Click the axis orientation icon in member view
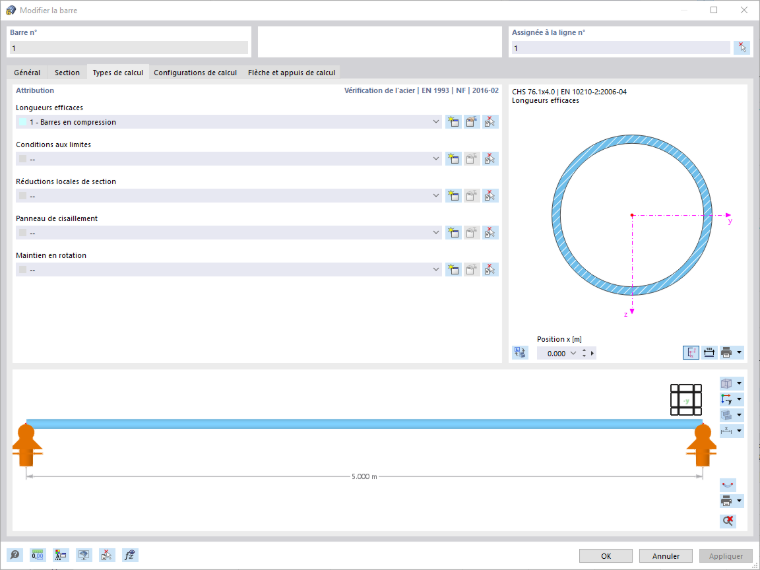Viewport: 760px width, 570px height. coord(726,399)
